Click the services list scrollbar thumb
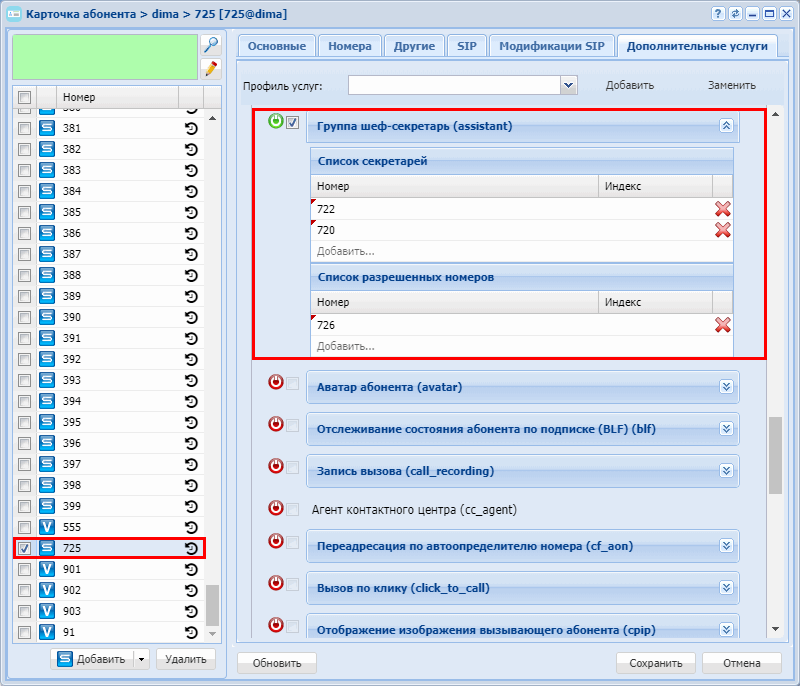This screenshot has height=686, width=800. [x=775, y=455]
